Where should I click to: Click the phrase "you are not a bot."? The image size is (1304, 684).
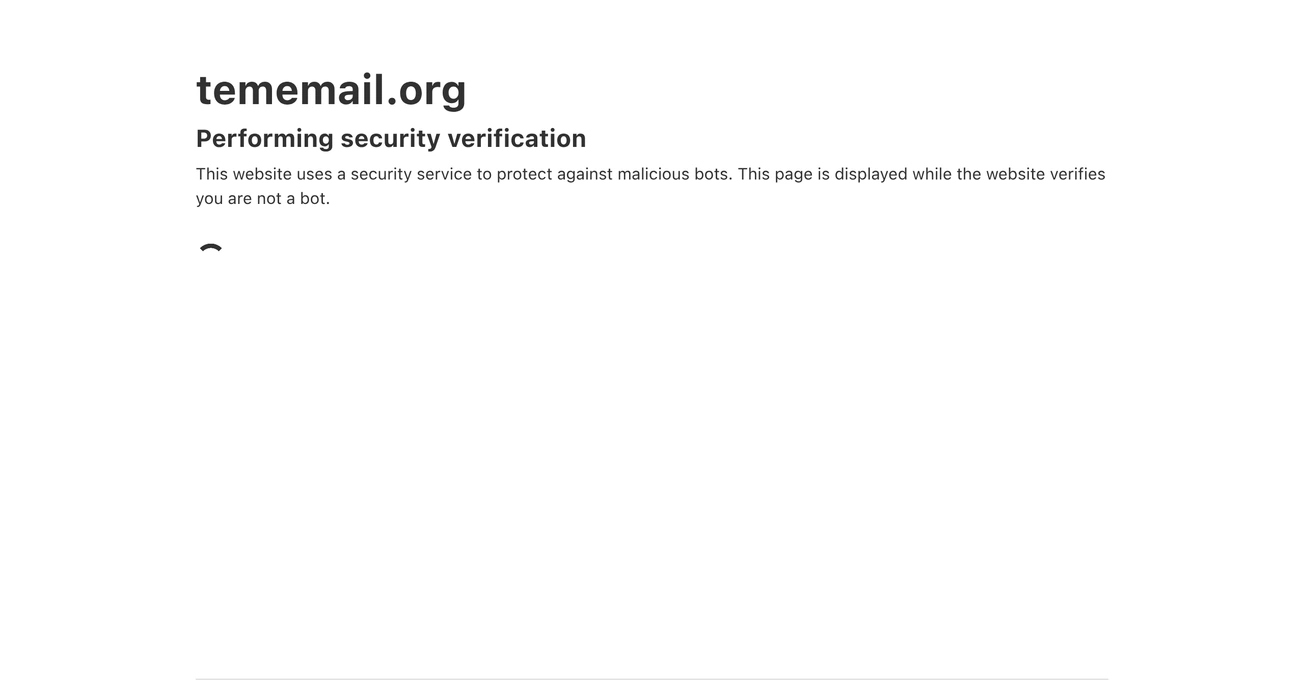click(263, 198)
